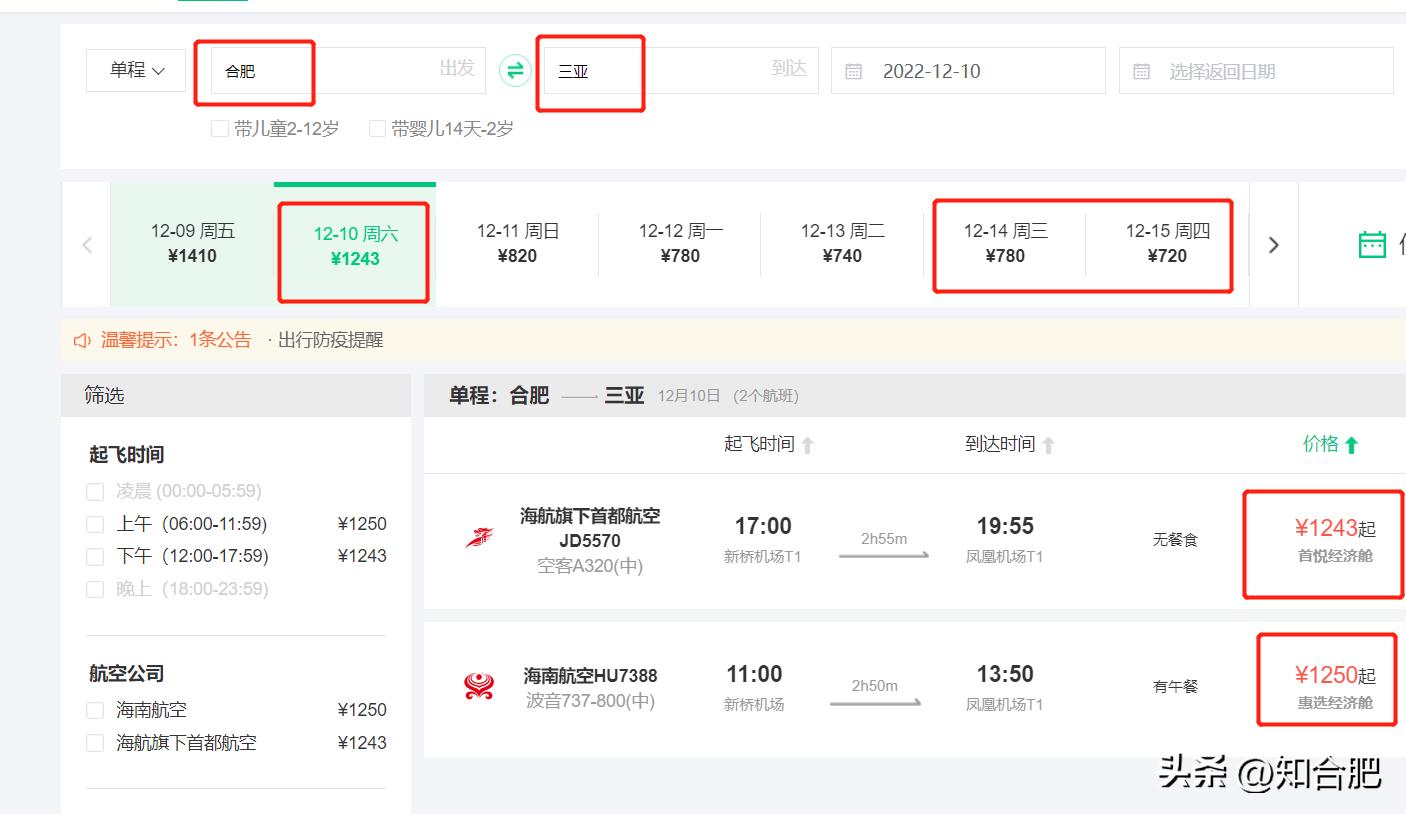Click the return date calendar icon
The width and height of the screenshot is (1406, 814).
pyautogui.click(x=1141, y=72)
